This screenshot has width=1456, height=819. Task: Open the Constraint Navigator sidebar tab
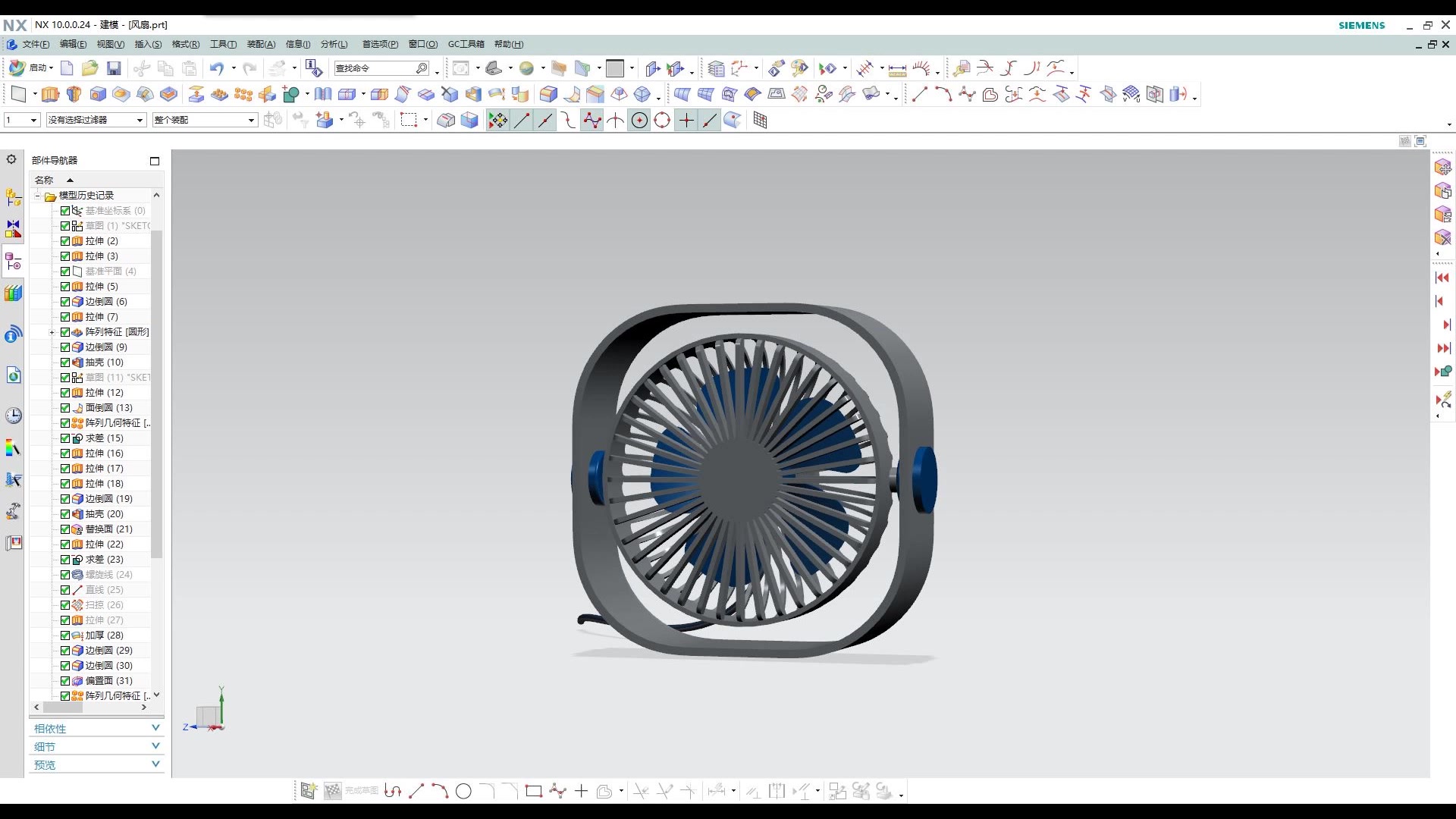coord(14,228)
